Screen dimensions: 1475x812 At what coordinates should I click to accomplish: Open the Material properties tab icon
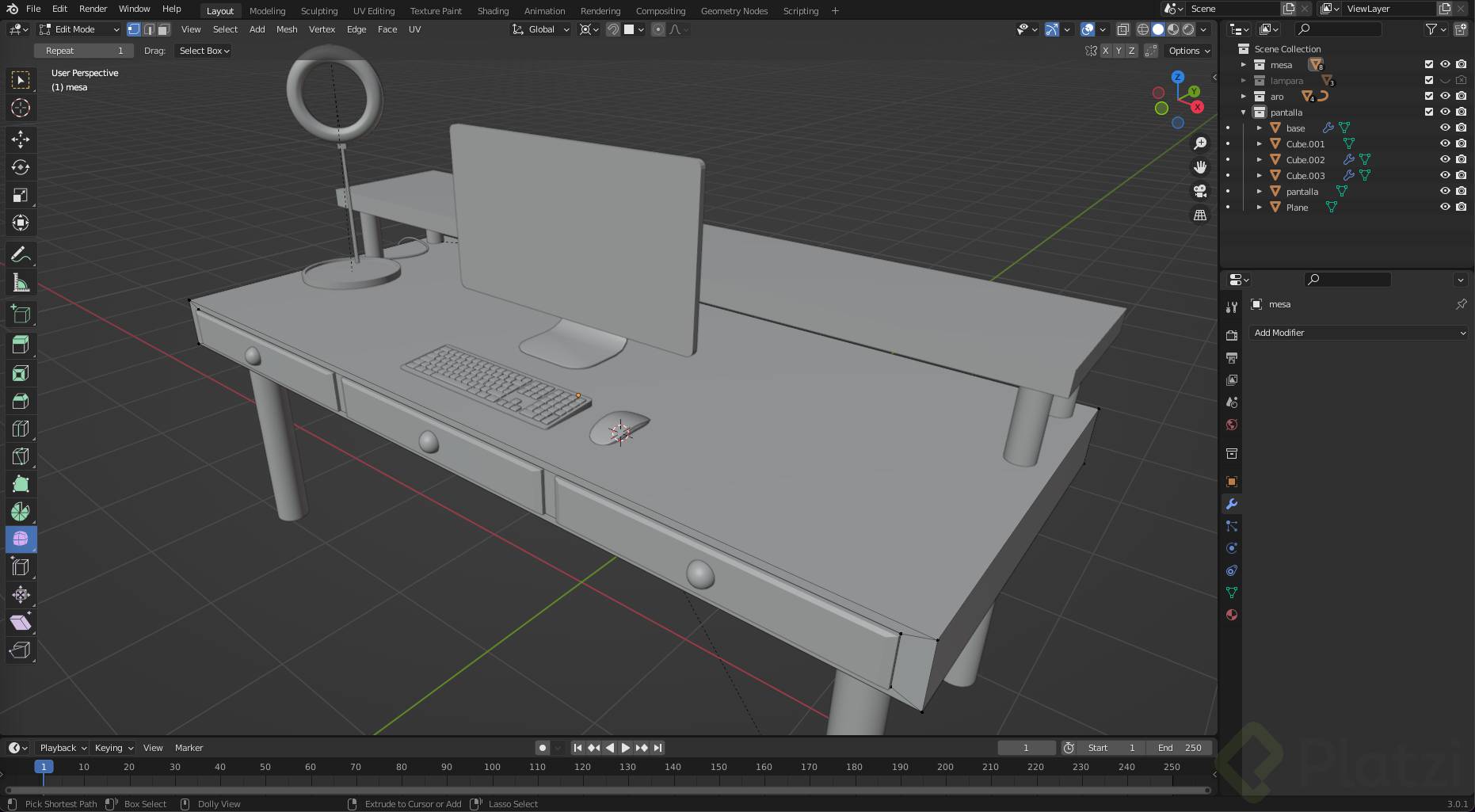pos(1231,615)
